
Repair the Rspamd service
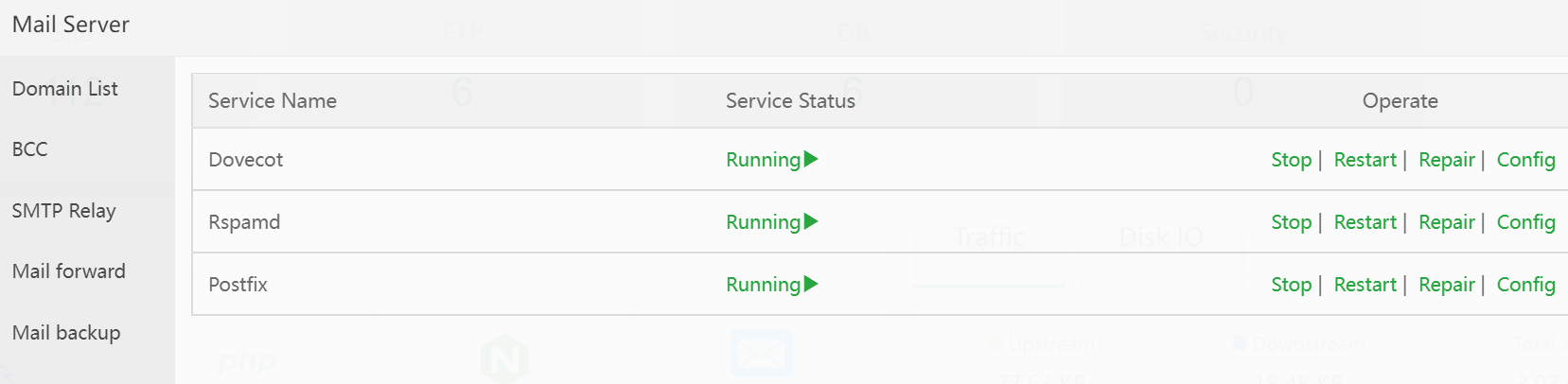1446,222
